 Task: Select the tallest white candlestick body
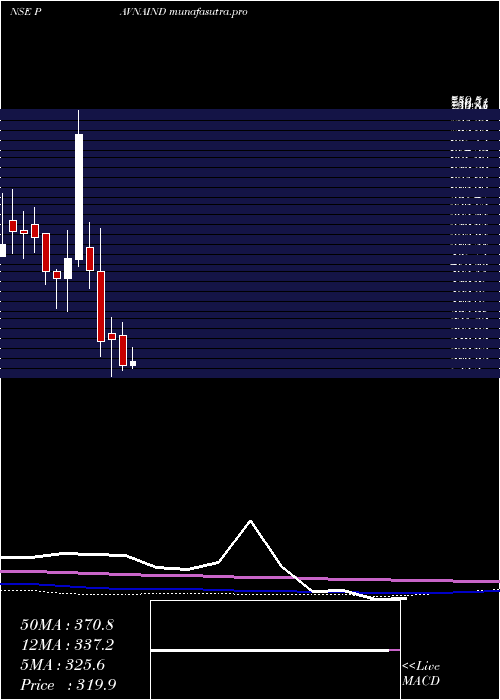pyautogui.click(x=79, y=197)
